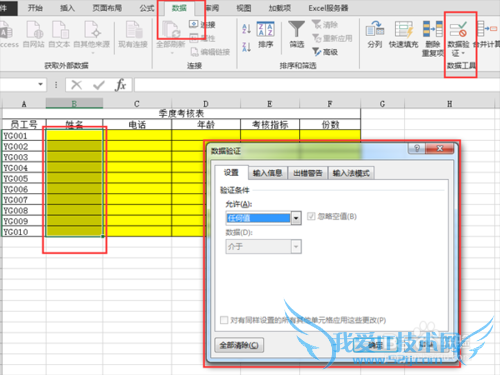Viewport: 500px width, 375px height.
Task: Click the 自文本 import icon
Action: 59,34
